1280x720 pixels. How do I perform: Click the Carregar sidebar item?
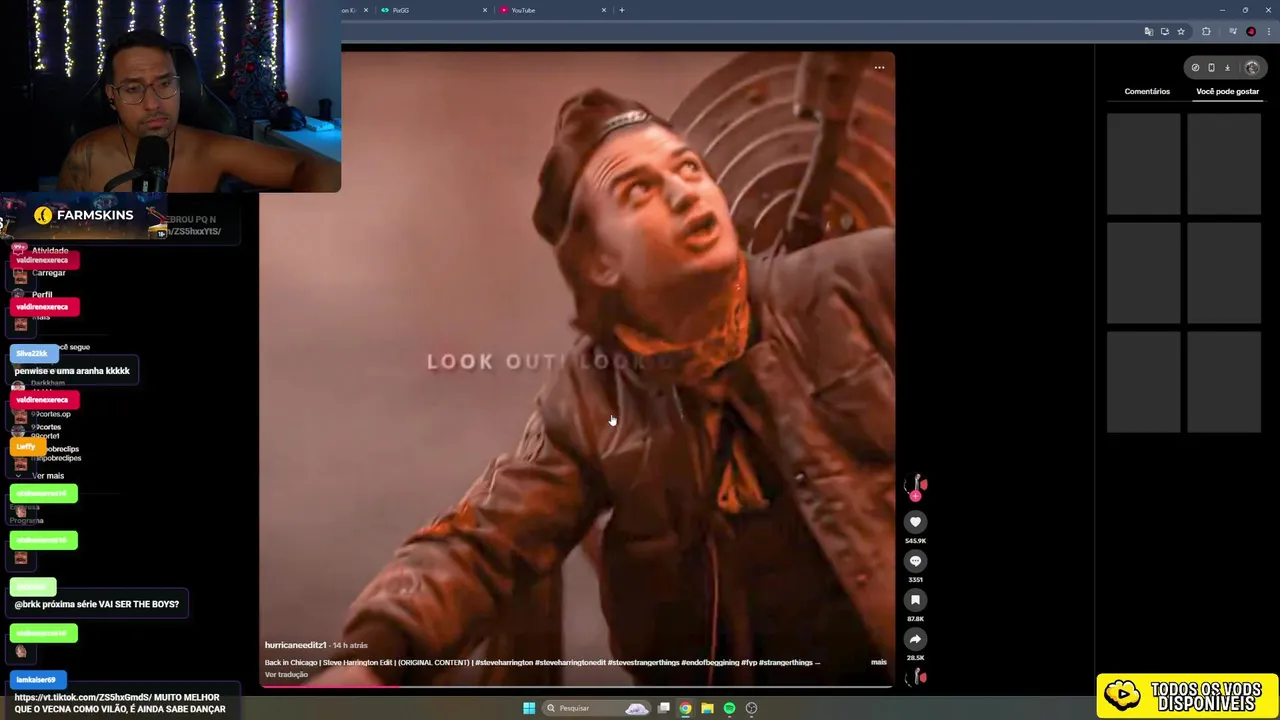click(48, 273)
